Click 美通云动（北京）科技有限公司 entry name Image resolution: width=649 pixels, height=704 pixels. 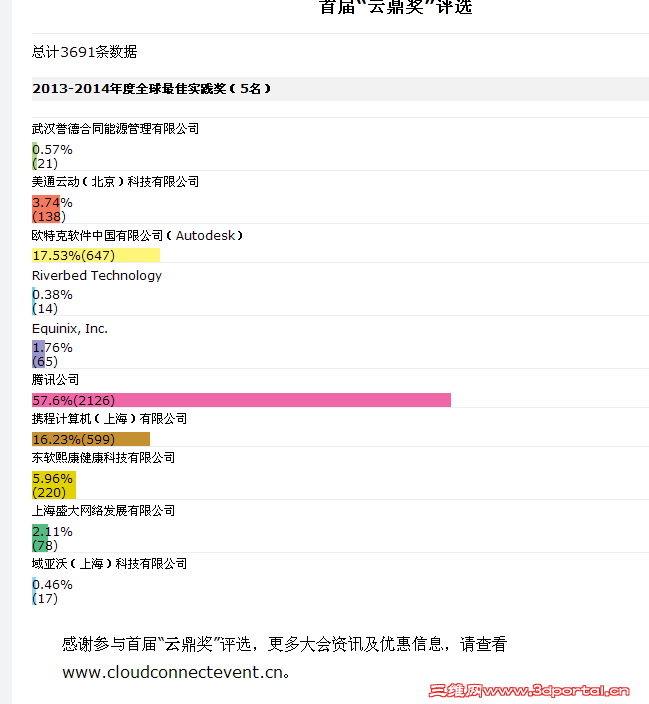click(115, 182)
